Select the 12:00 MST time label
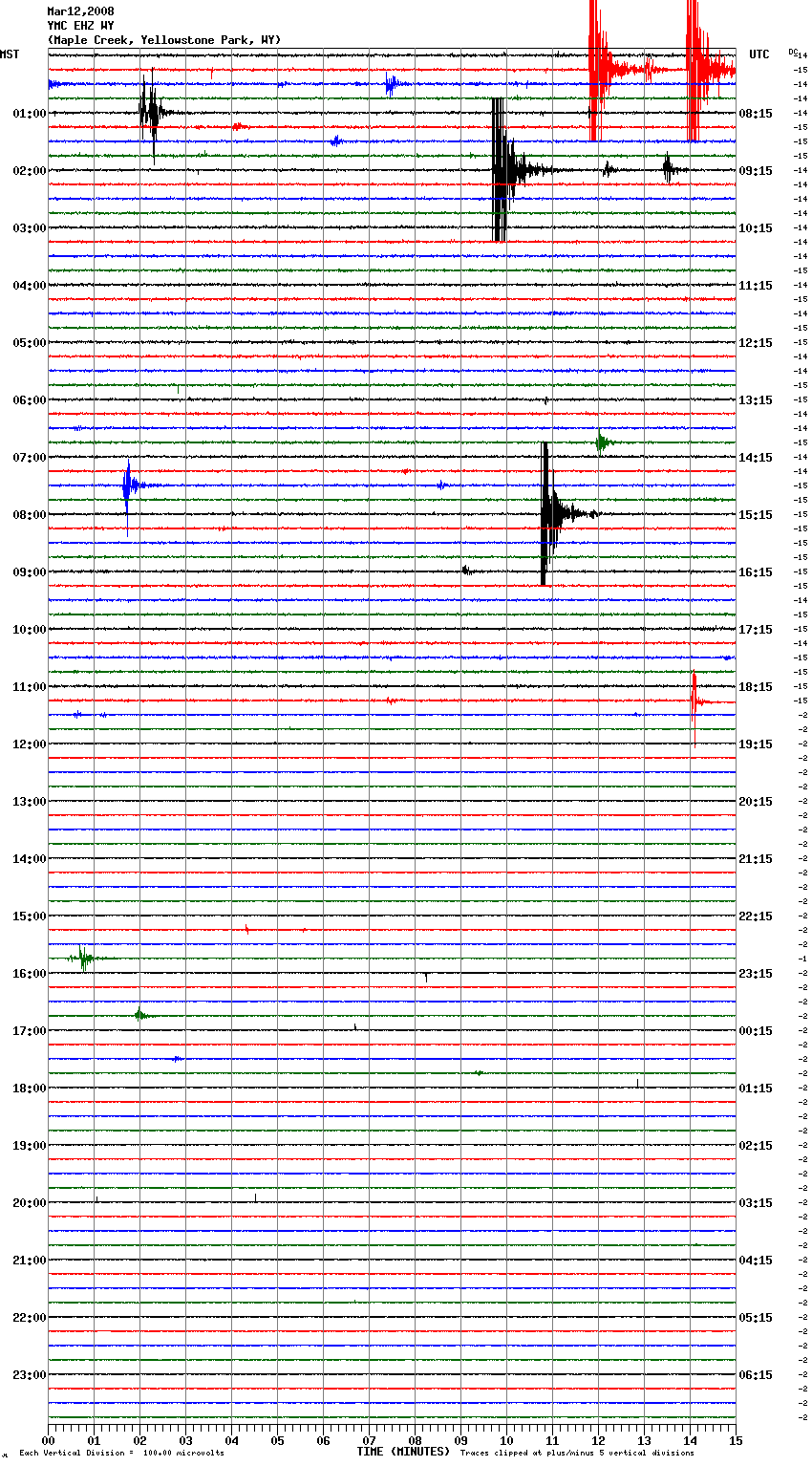The width and height of the screenshot is (812, 1466). coord(29,744)
